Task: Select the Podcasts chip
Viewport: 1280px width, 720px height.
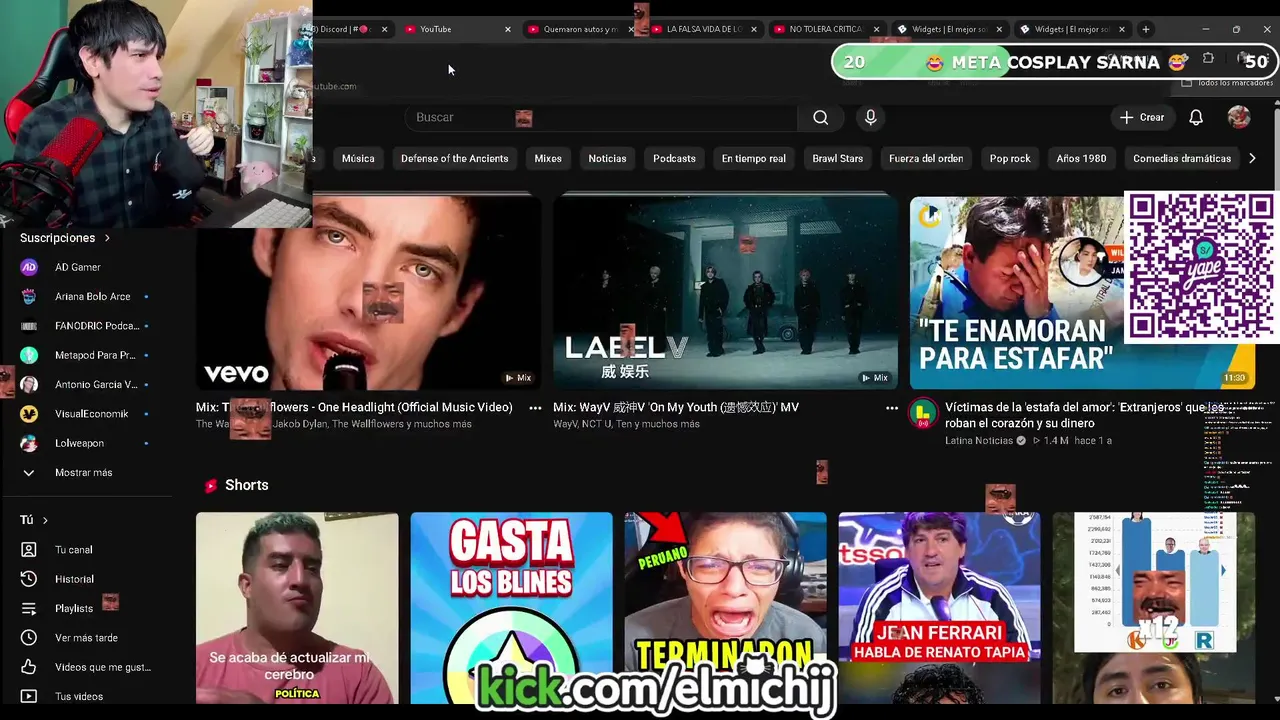Action: click(674, 158)
